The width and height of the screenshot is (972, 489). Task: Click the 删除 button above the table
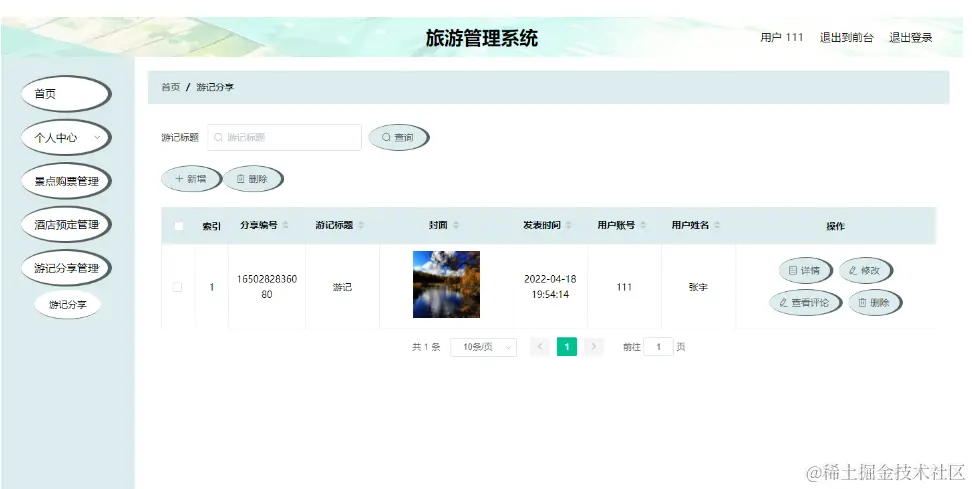point(253,179)
